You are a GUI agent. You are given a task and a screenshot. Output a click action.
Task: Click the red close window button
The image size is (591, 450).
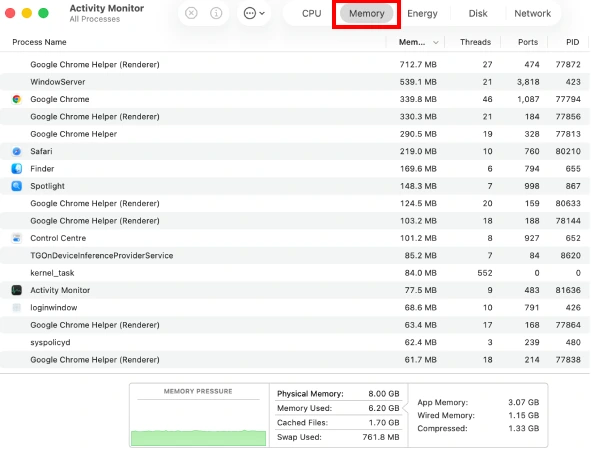(10, 13)
